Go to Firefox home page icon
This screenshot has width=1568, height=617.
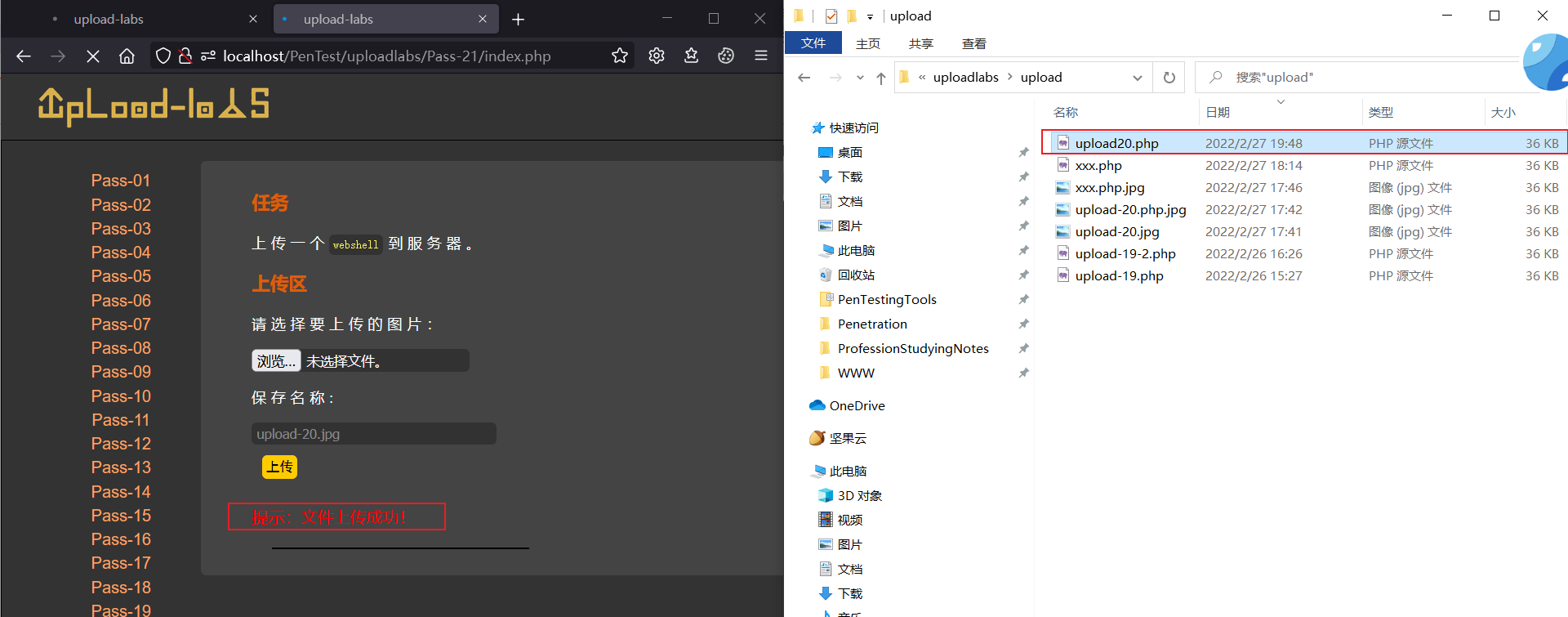click(x=127, y=56)
